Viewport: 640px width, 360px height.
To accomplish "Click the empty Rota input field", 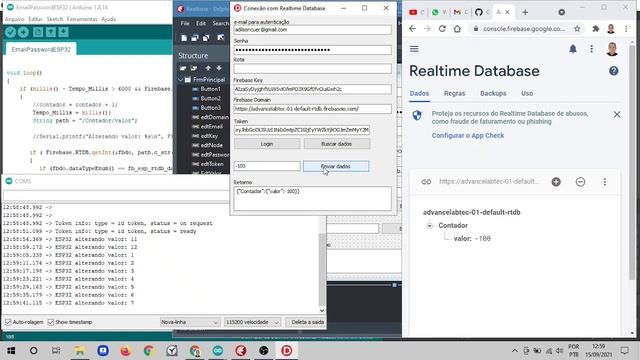I will (x=313, y=69).
